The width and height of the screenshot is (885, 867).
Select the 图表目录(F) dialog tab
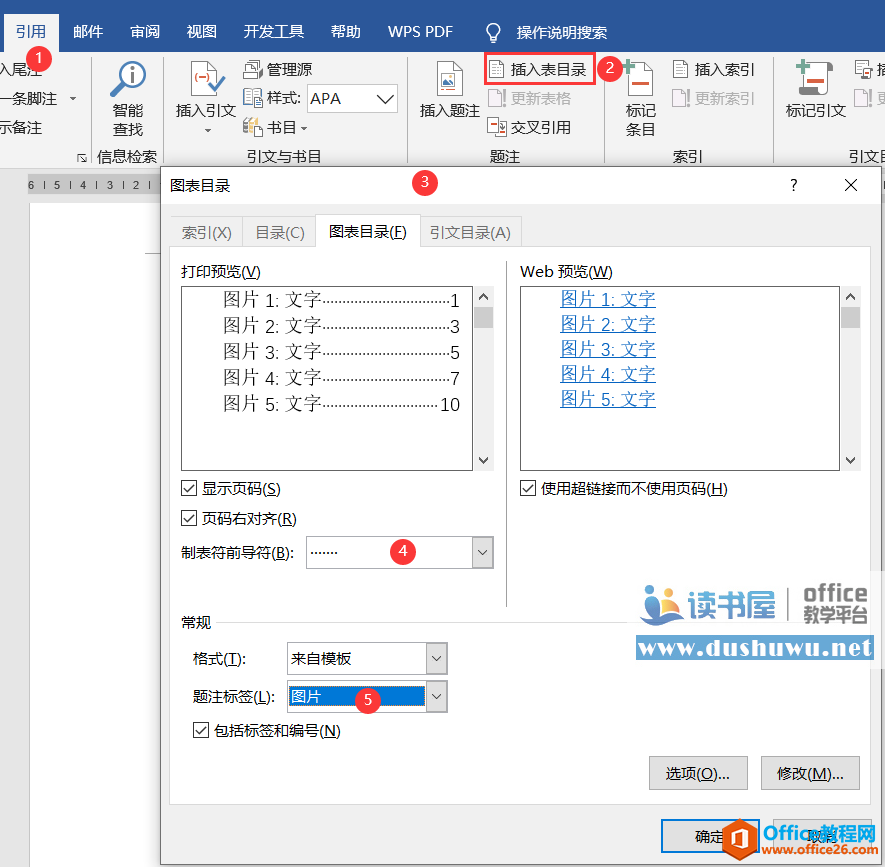click(x=367, y=232)
